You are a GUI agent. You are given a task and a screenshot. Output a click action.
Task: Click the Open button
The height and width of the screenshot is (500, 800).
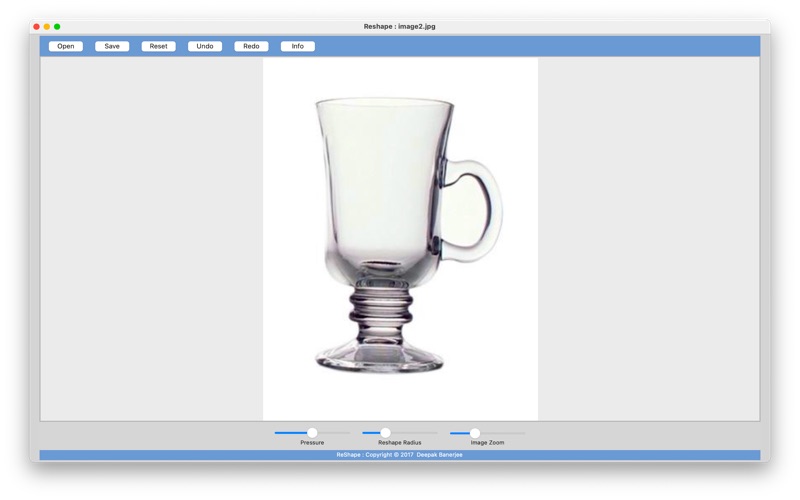point(66,46)
